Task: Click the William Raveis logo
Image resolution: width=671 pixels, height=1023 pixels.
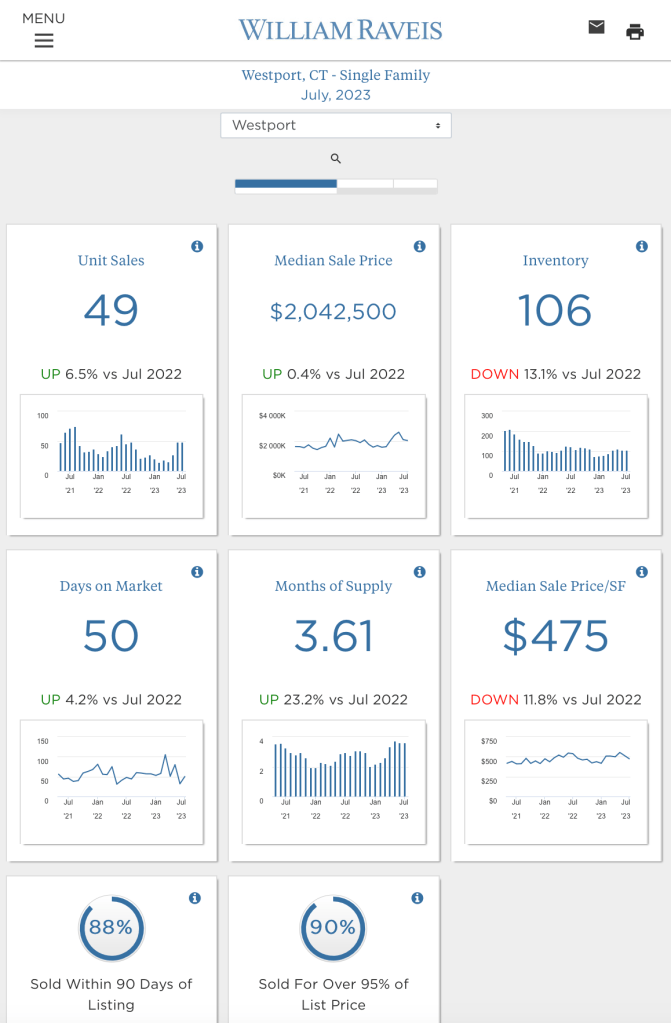Action: [x=340, y=30]
